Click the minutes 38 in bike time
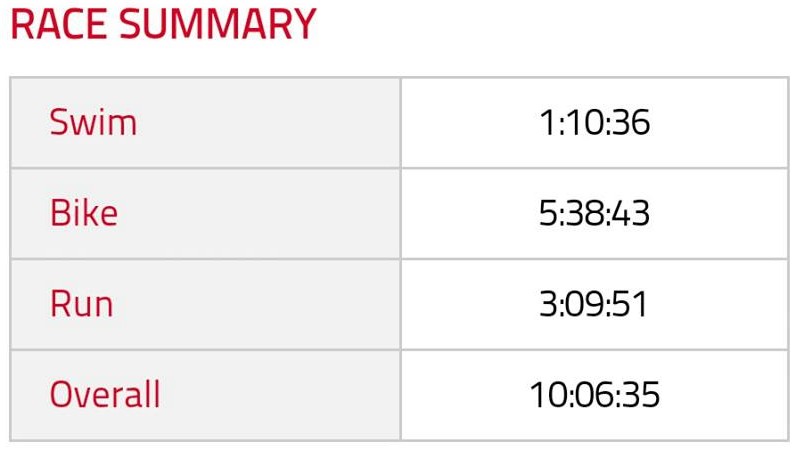Image resolution: width=800 pixels, height=450 pixels. [588, 214]
